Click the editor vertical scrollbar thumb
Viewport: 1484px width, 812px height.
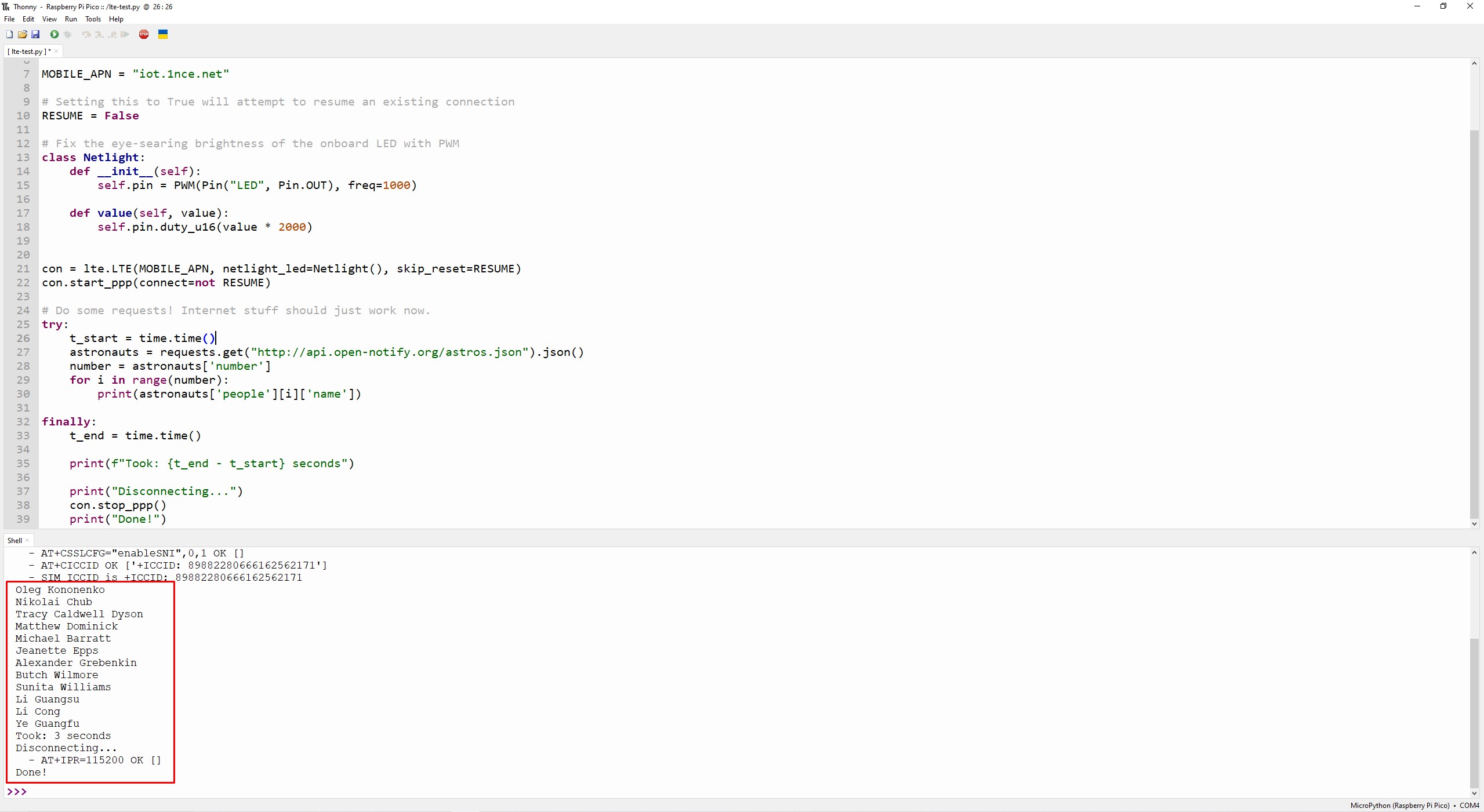1474,323
